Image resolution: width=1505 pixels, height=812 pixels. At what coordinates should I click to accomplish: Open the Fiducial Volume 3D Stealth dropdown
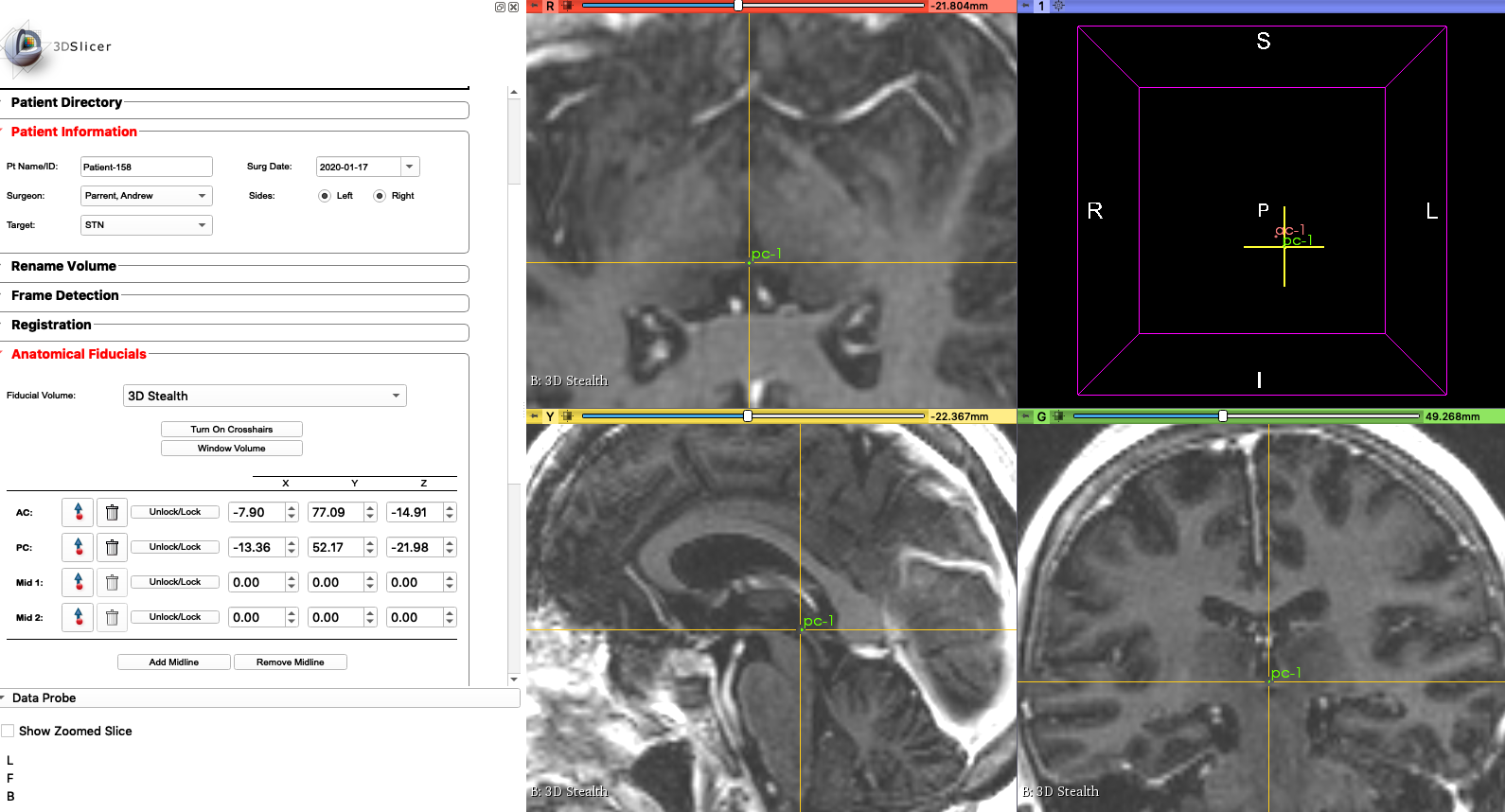(265, 396)
